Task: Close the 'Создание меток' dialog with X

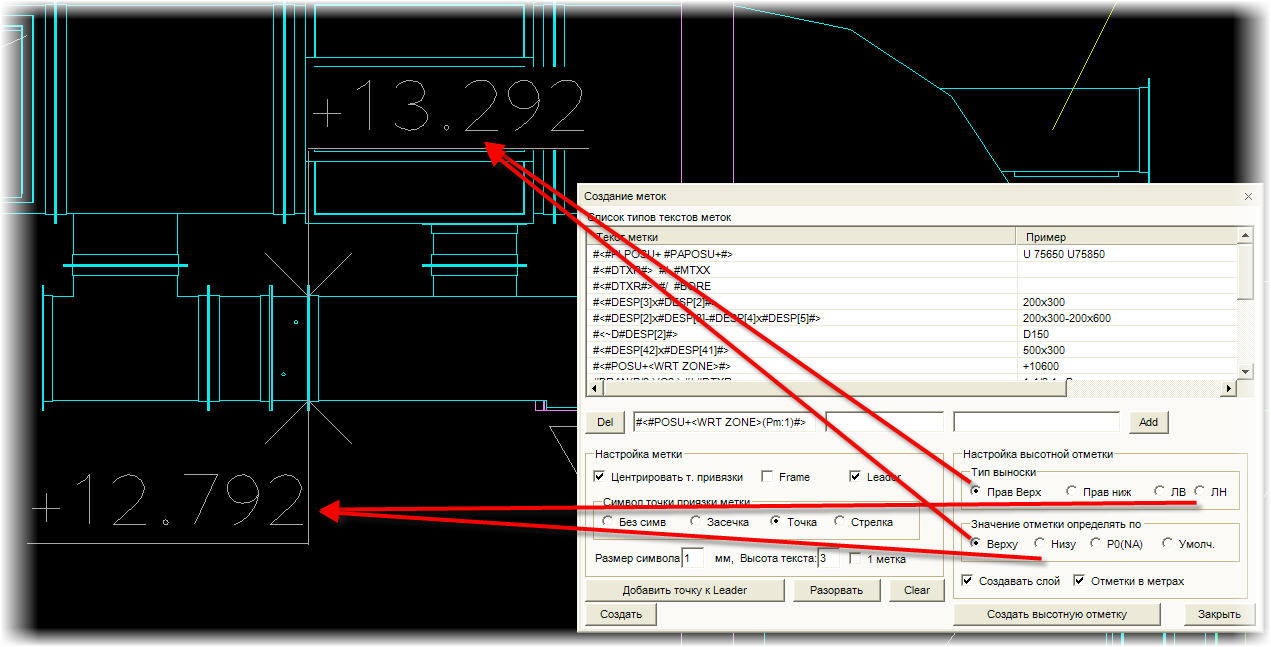Action: [1248, 196]
